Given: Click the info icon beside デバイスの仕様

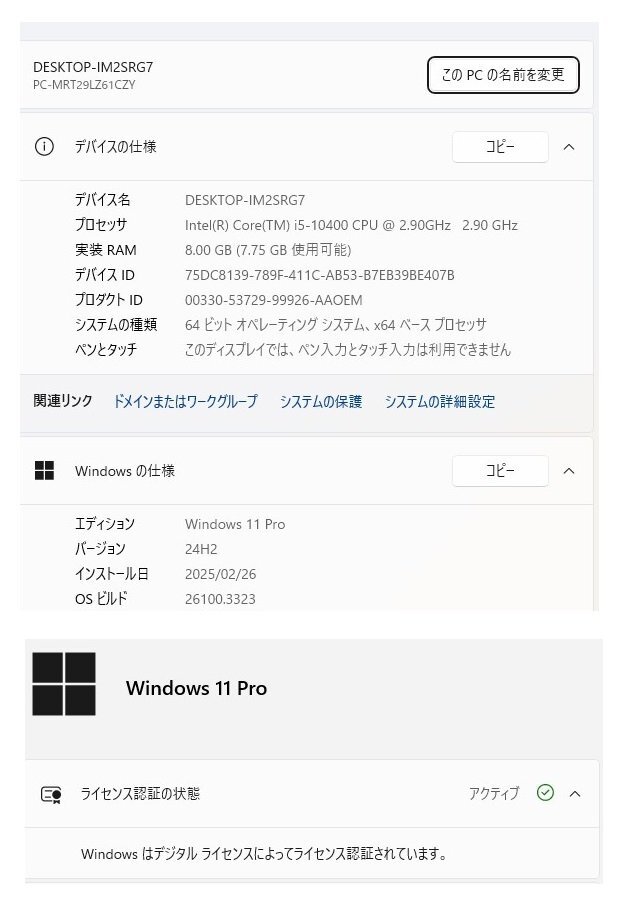Looking at the screenshot, I should (44, 147).
